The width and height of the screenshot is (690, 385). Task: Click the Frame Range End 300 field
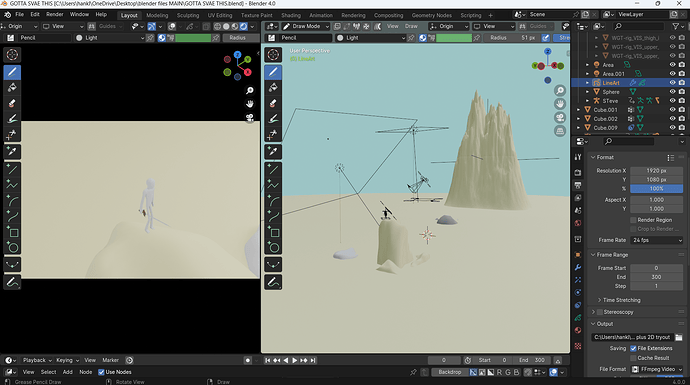[657, 277]
